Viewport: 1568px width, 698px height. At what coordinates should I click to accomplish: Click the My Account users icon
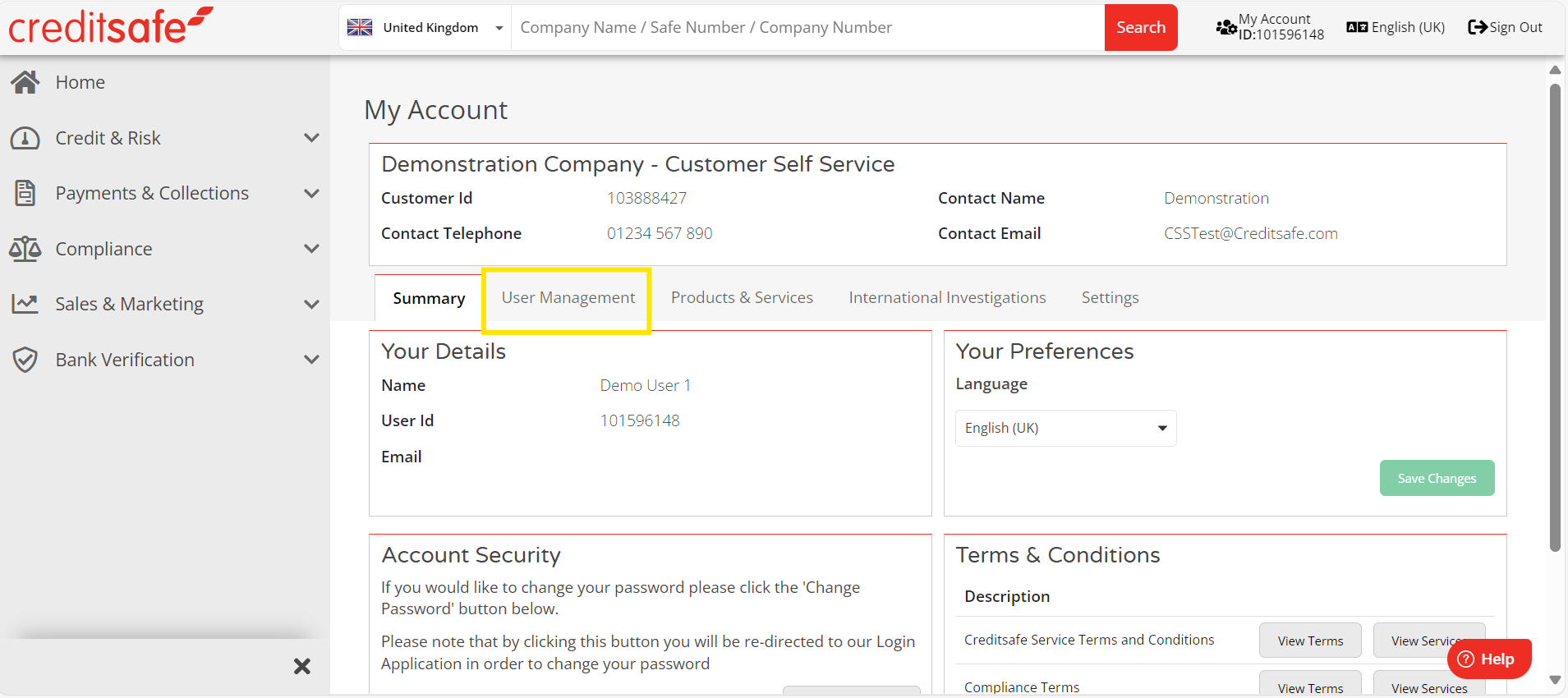click(1226, 27)
